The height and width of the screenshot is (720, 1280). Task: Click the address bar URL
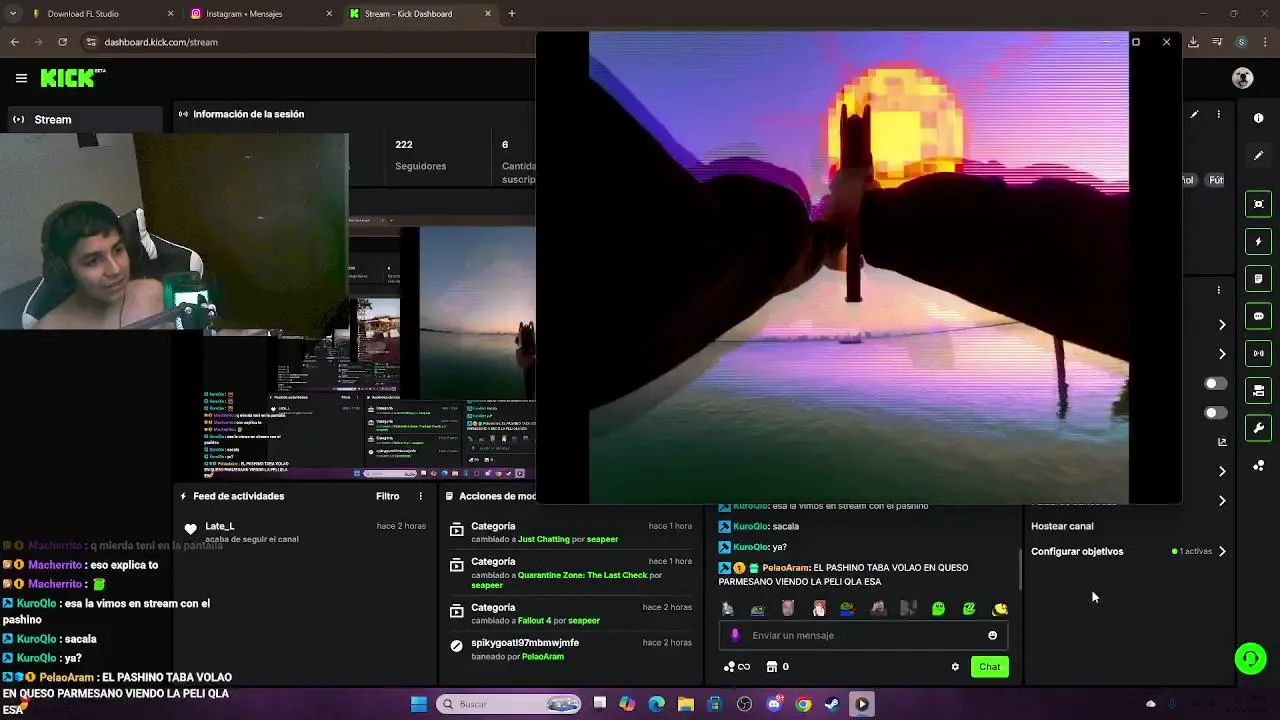[161, 42]
